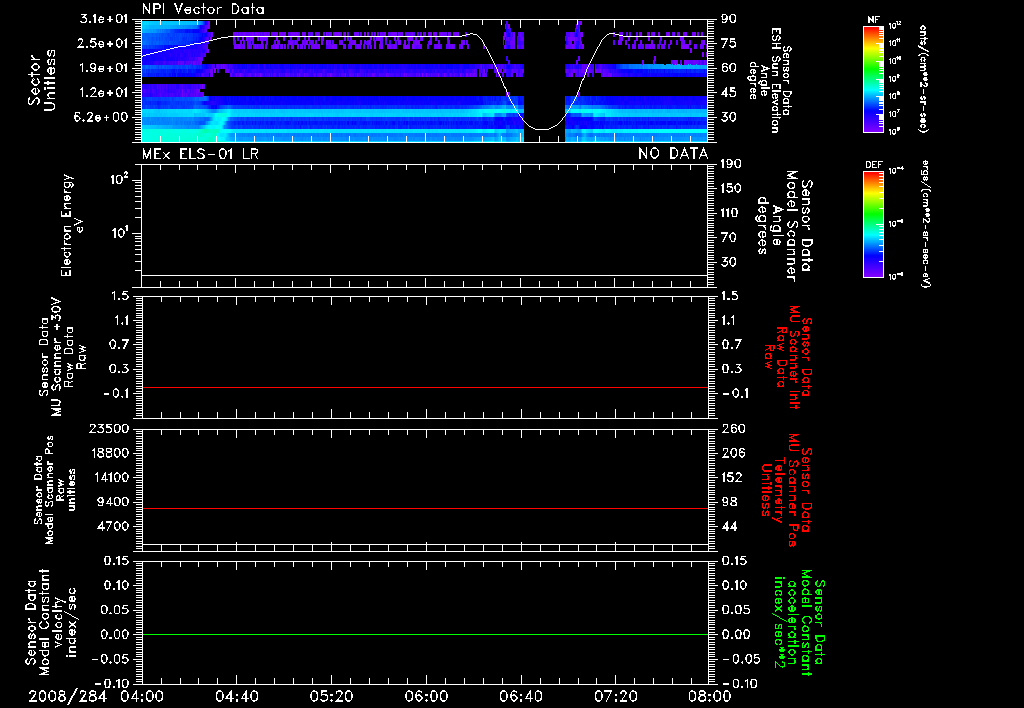The height and width of the screenshot is (708, 1024).
Task: Click the "9400" scanner position tick label
Action: 114,502
